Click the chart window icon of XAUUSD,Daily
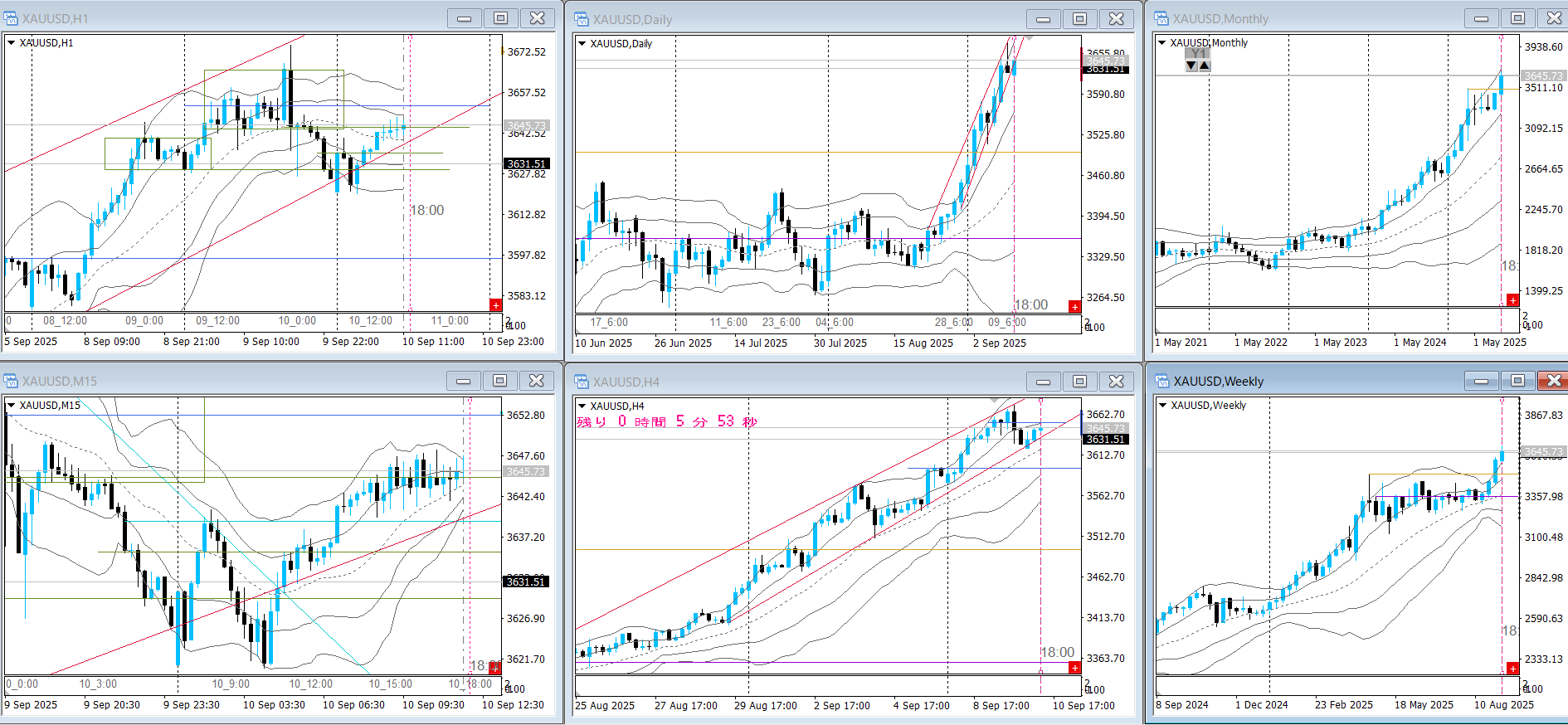The image size is (1568, 725). pyautogui.click(x=582, y=19)
